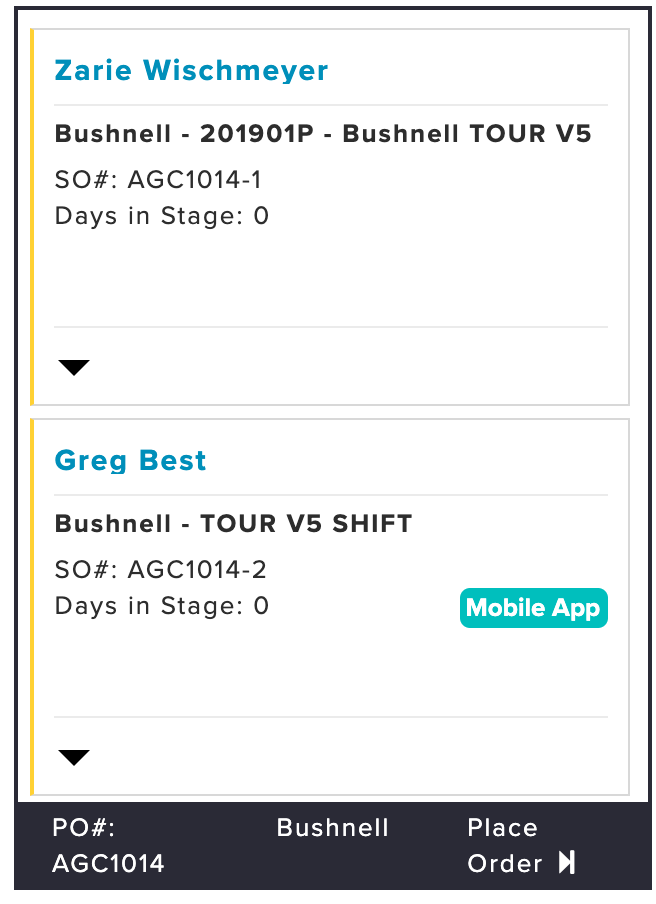Click the Mobile App badge
Viewport: 656px width, 904px height.
533,608
